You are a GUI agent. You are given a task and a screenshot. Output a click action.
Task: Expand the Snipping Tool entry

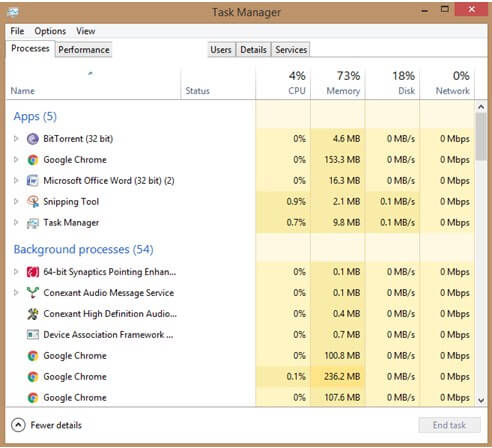click(x=16, y=201)
